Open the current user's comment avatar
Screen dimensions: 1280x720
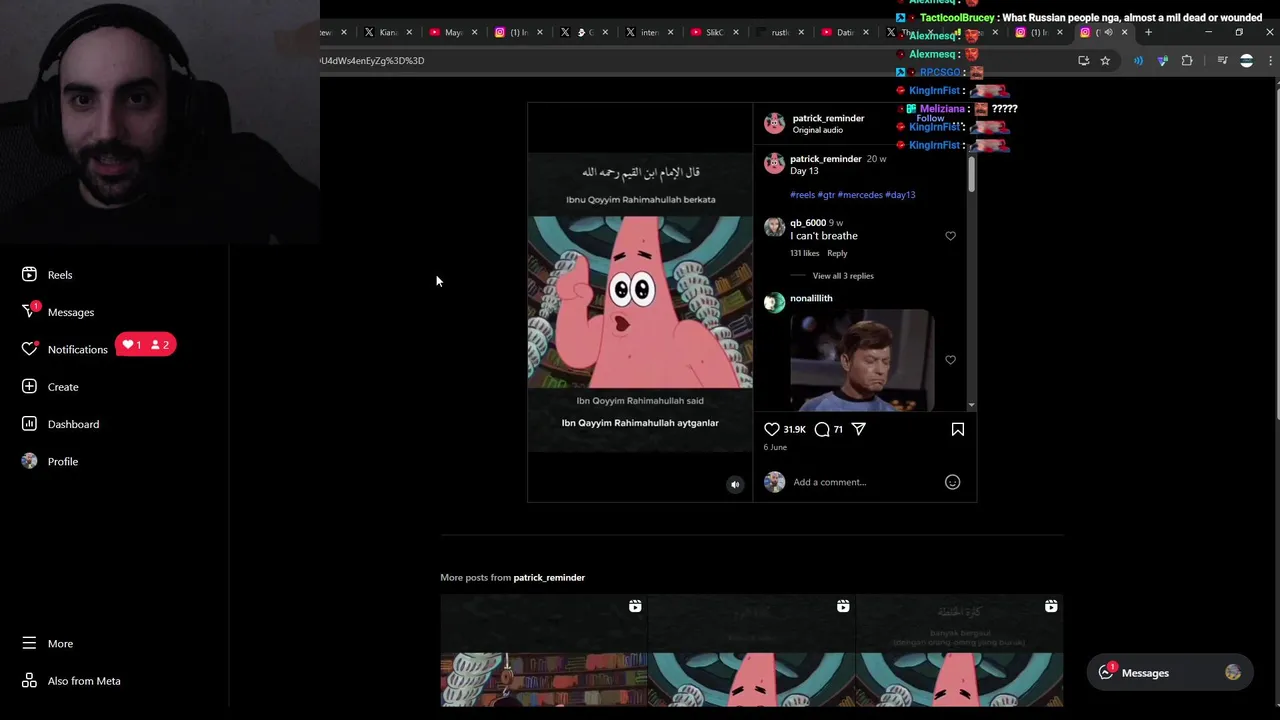774,482
